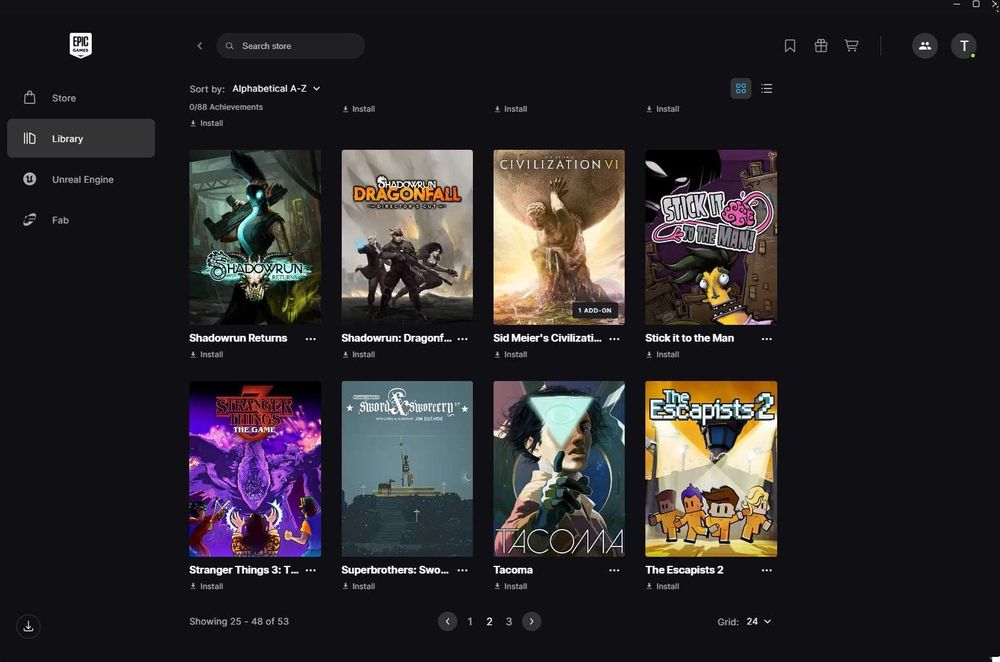Screen dimensions: 1000x662
Task: Open the friends list icon
Action: [x=925, y=46]
